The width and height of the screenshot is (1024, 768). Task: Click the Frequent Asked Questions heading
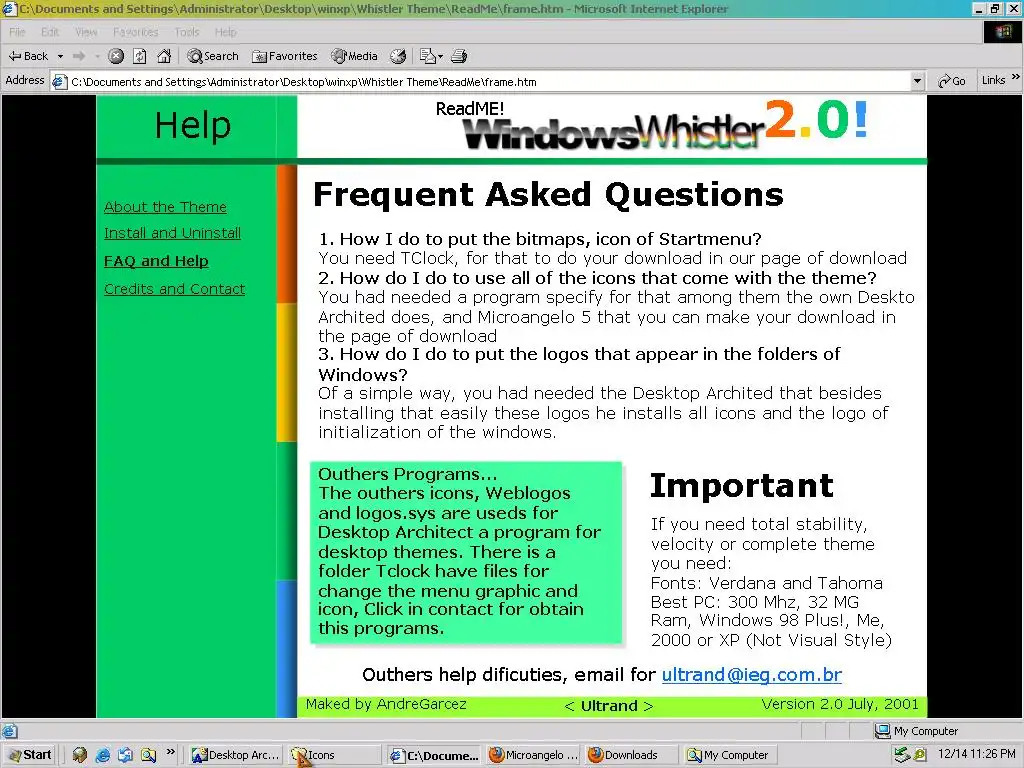(548, 195)
